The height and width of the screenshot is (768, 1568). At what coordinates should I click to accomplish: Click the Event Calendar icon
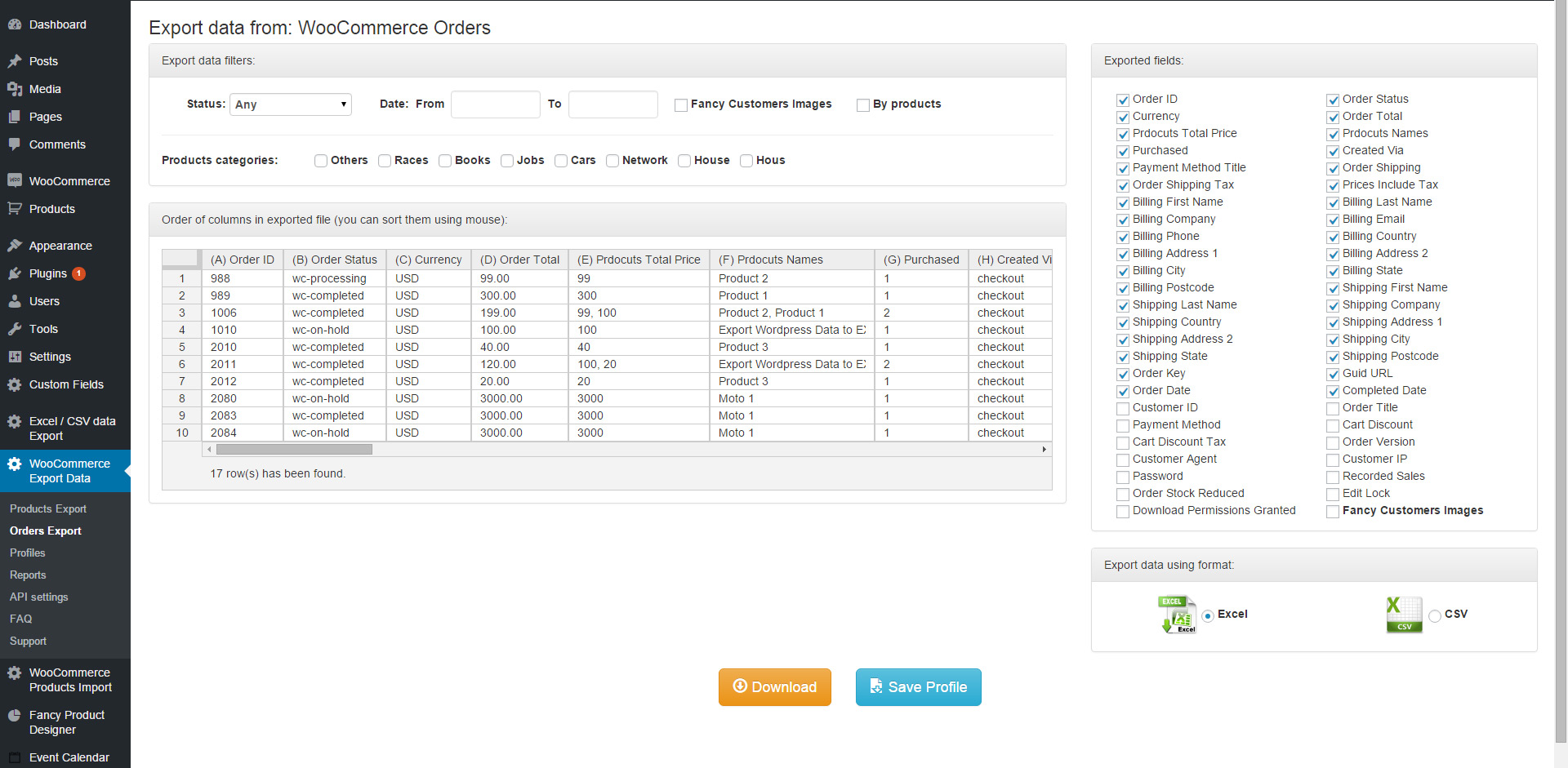pos(15,757)
